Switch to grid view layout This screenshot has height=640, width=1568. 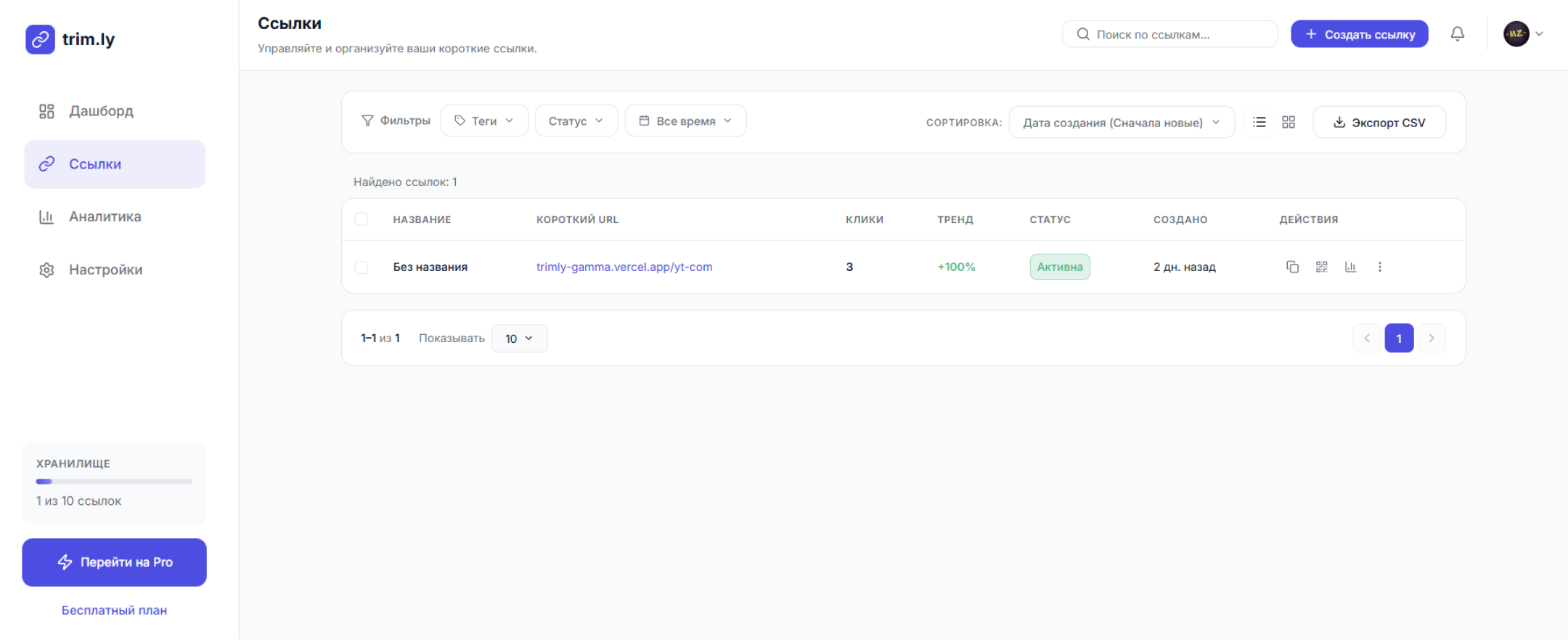pyautogui.click(x=1289, y=122)
